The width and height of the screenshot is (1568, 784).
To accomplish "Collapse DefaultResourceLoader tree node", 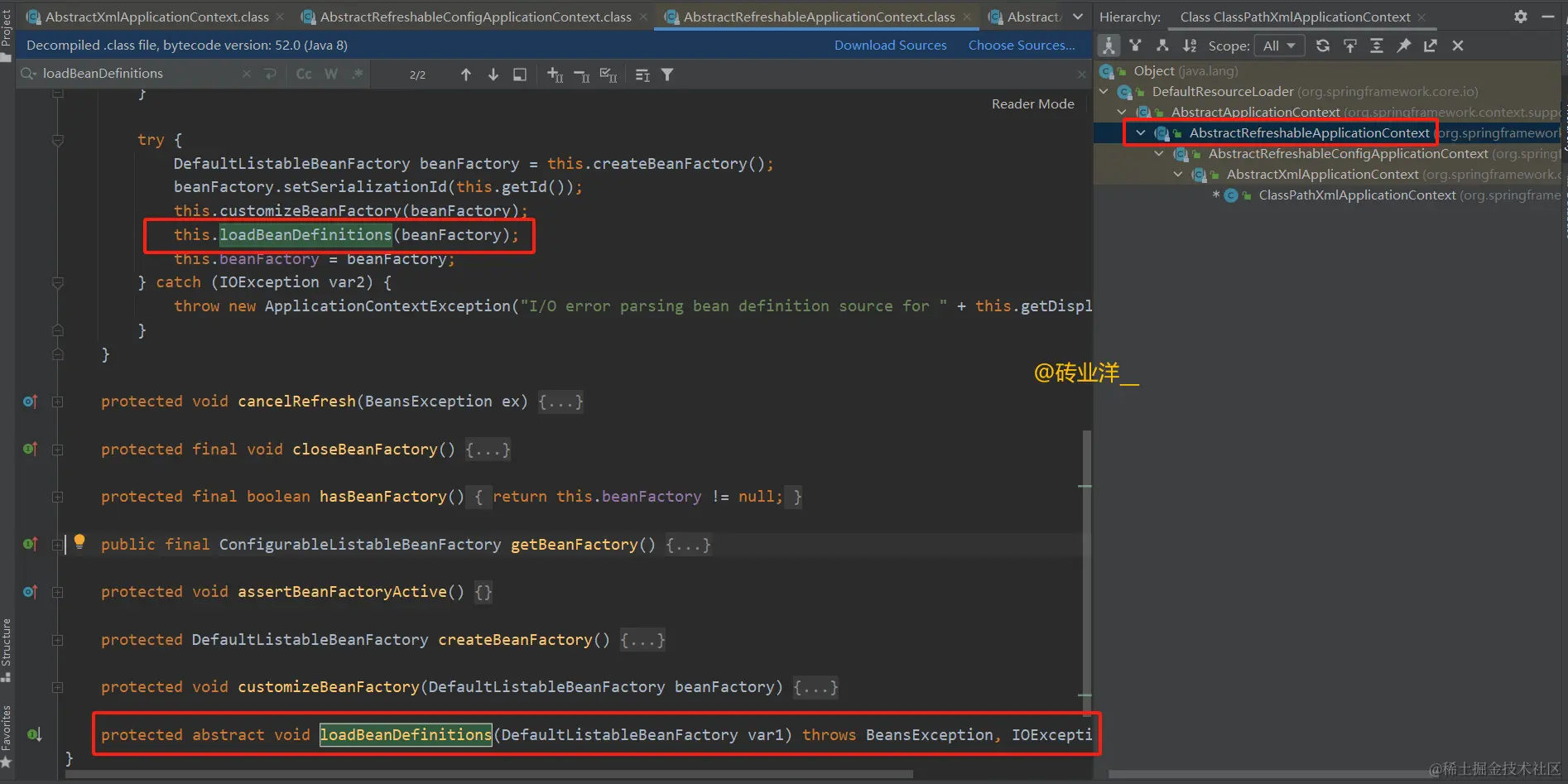I will (x=1104, y=91).
